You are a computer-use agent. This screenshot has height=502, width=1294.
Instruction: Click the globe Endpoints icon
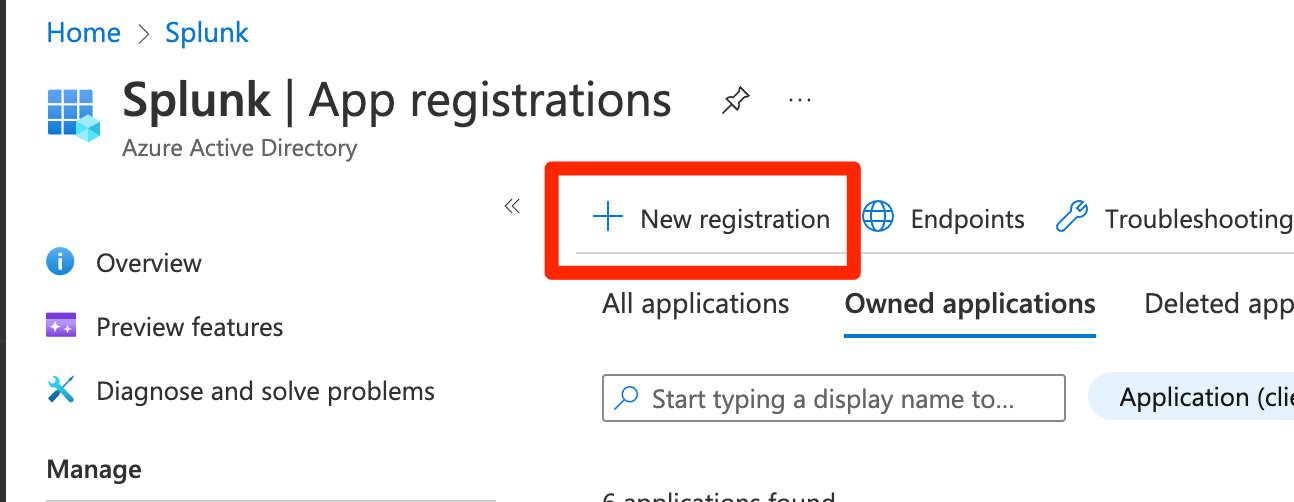(x=877, y=218)
